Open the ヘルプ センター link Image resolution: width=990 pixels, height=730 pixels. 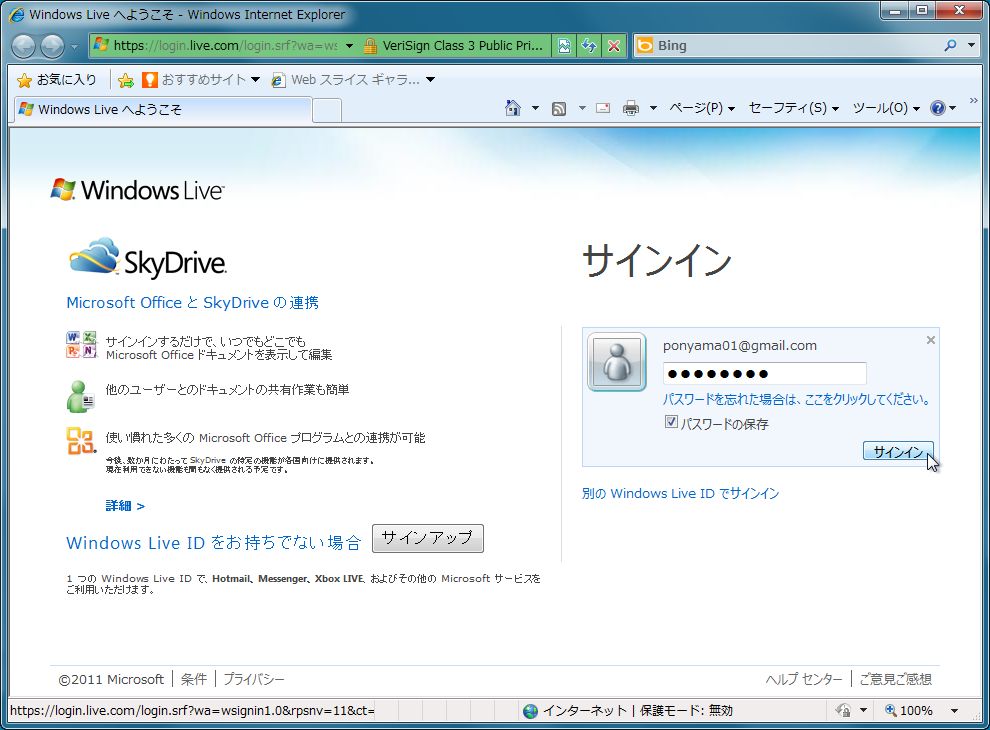[804, 679]
